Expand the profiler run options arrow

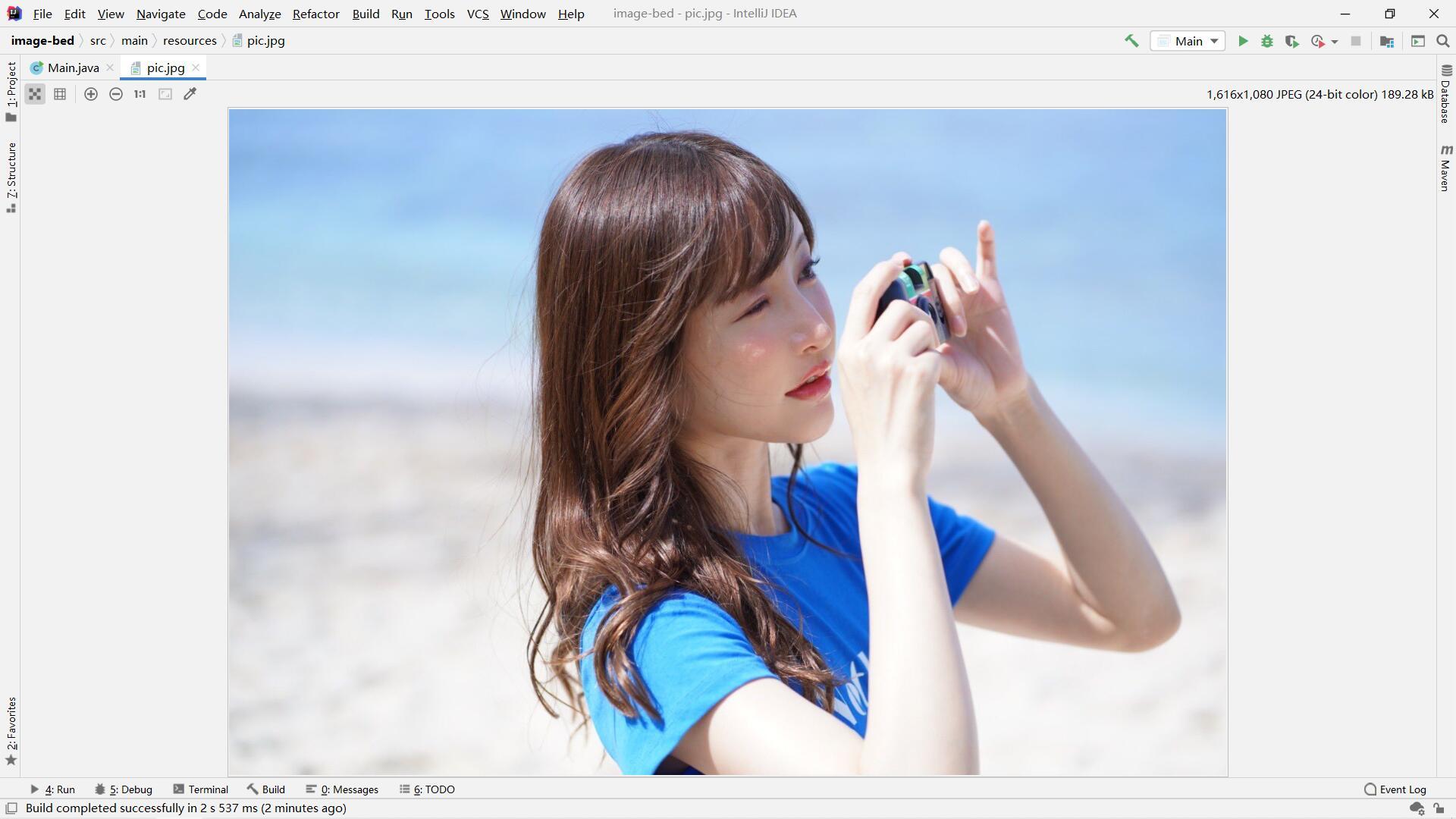(1335, 42)
